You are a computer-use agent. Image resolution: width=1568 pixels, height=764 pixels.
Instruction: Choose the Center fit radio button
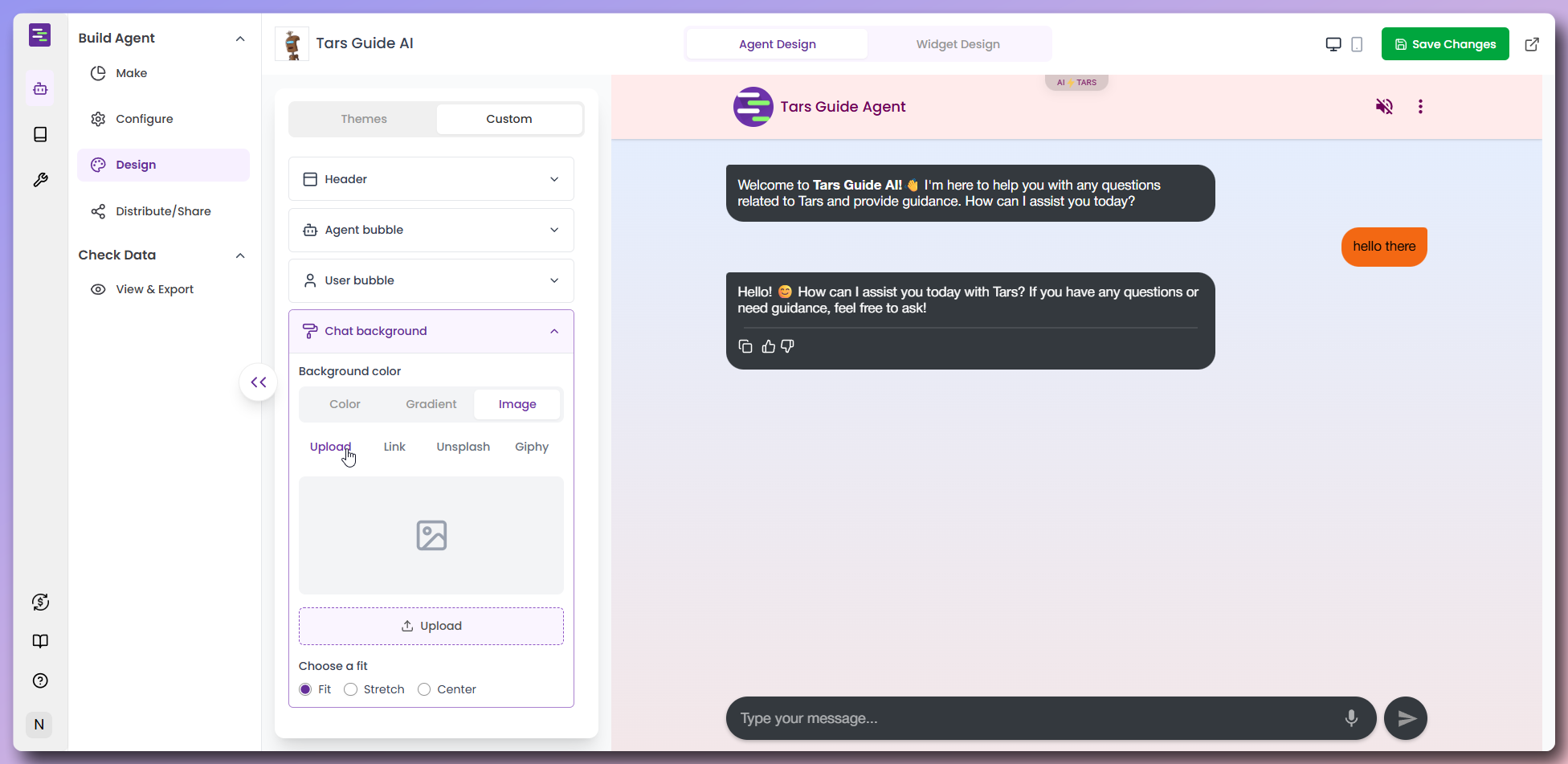pyautogui.click(x=424, y=689)
